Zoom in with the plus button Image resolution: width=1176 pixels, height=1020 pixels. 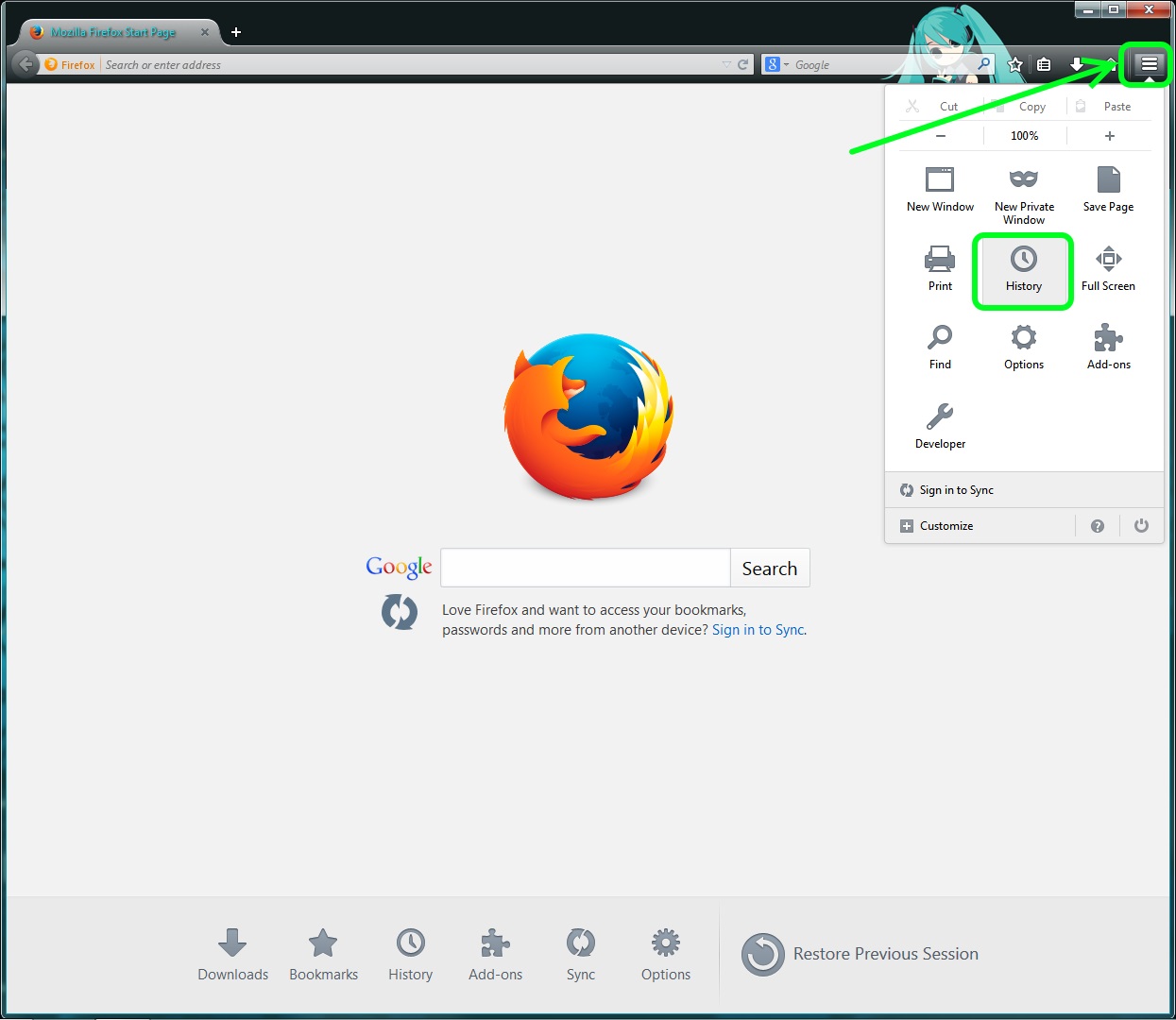pos(1109,136)
